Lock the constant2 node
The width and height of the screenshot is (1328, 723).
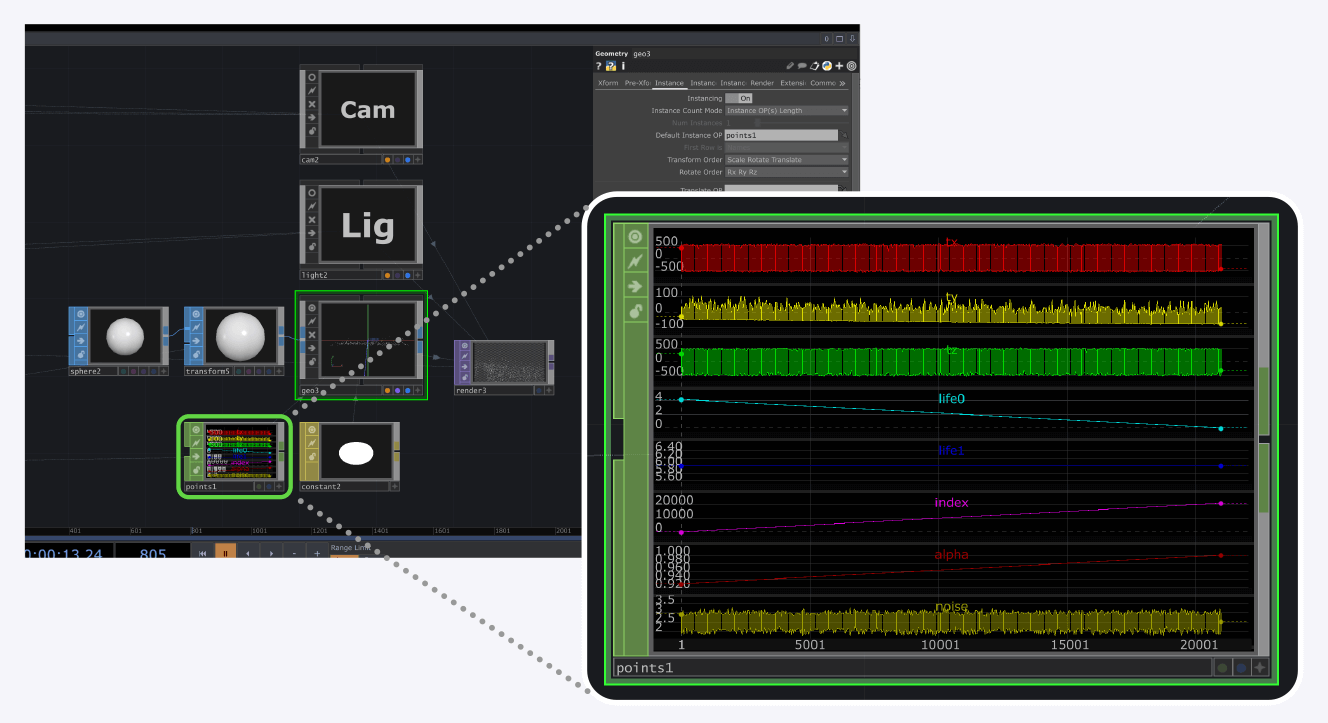(x=312, y=456)
